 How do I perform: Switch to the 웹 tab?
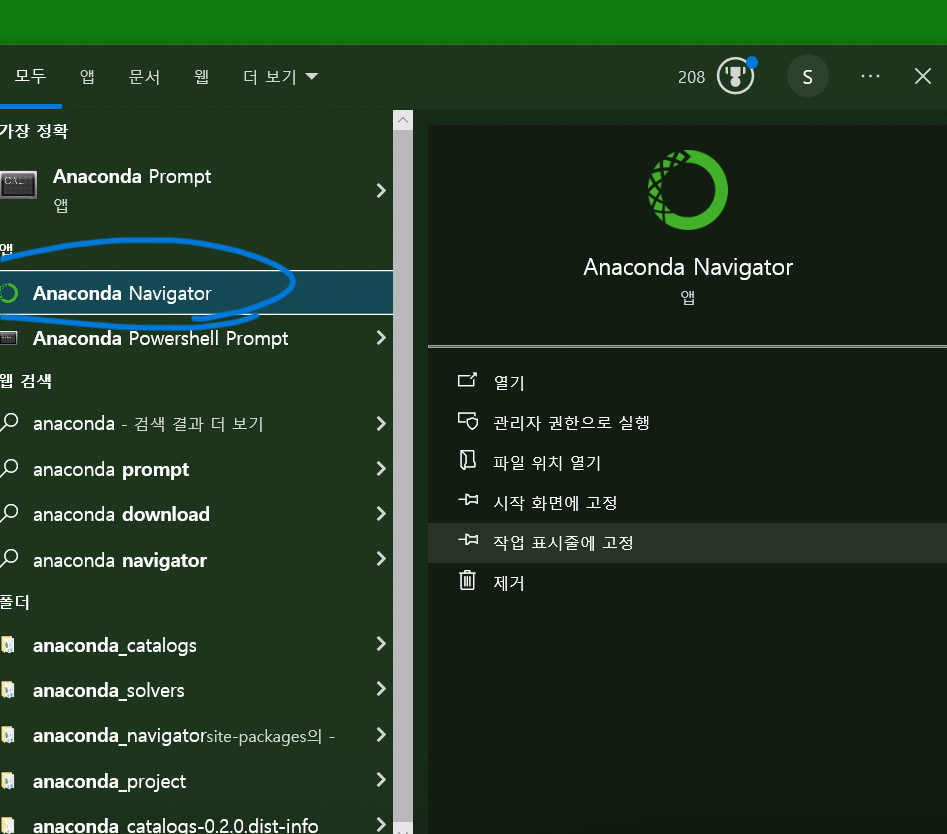[x=201, y=76]
